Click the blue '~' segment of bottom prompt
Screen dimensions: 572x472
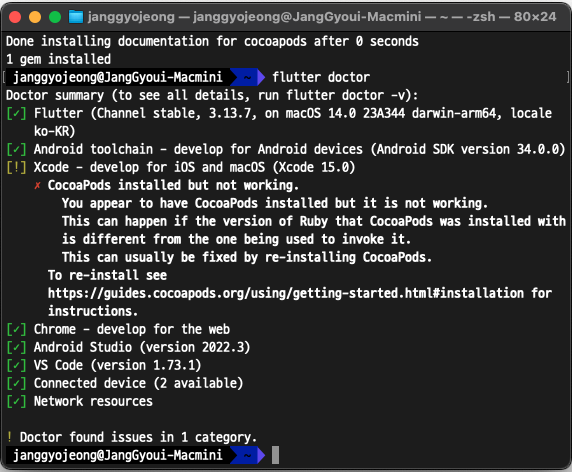click(x=248, y=455)
